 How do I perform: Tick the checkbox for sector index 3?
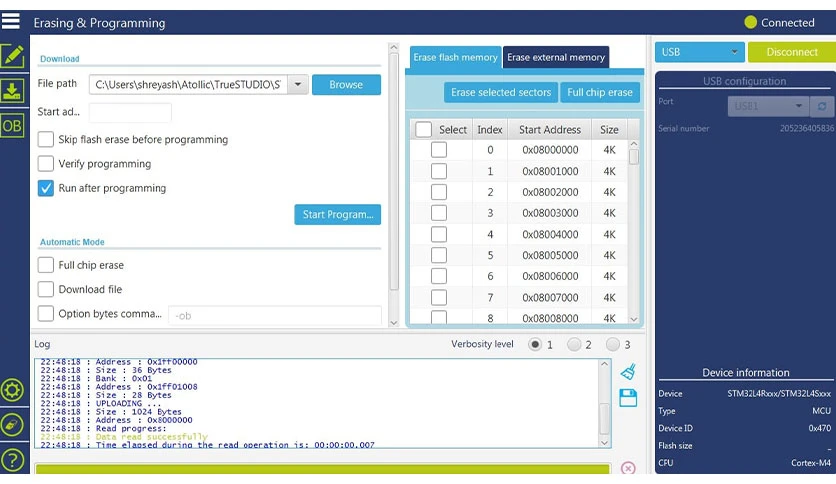(x=439, y=213)
